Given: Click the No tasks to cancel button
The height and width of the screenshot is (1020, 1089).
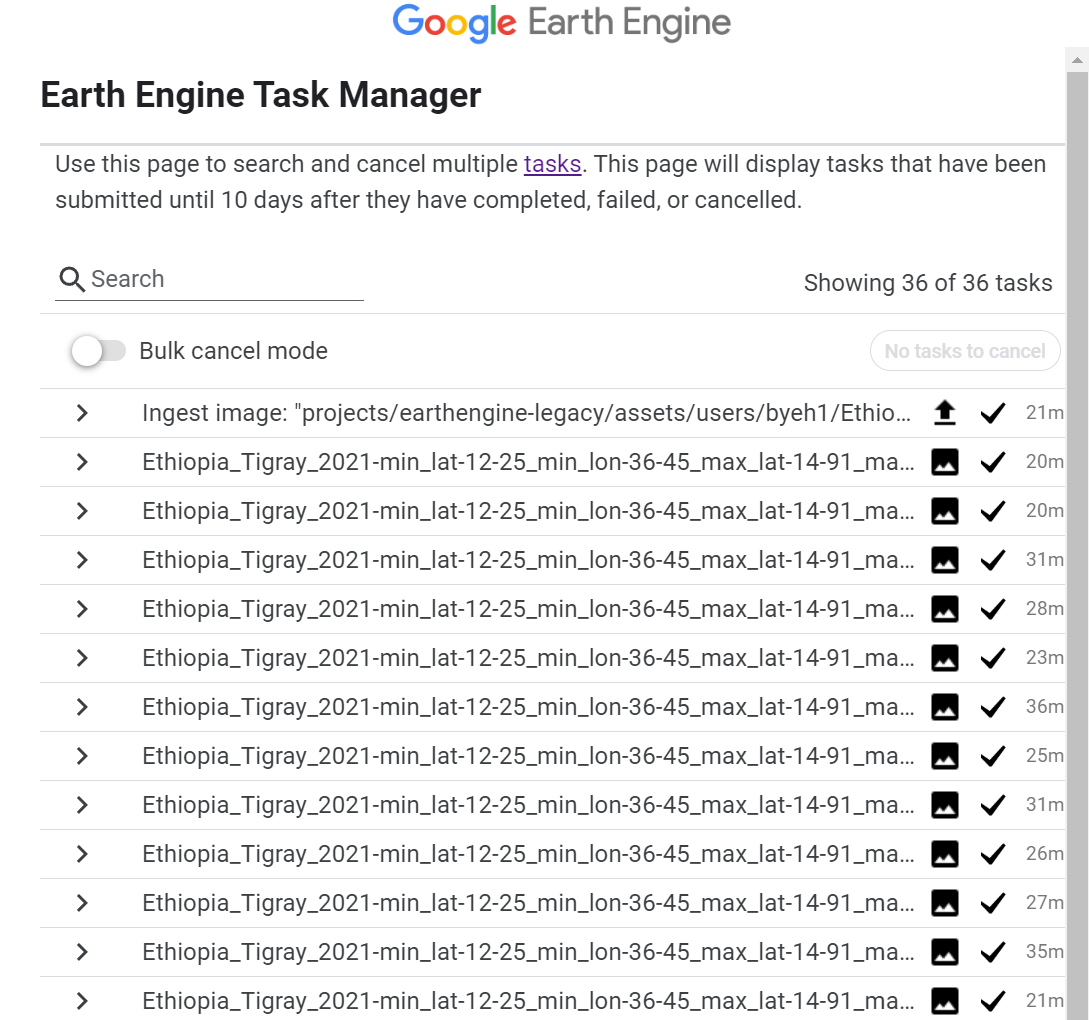Looking at the screenshot, I should tap(965, 351).
